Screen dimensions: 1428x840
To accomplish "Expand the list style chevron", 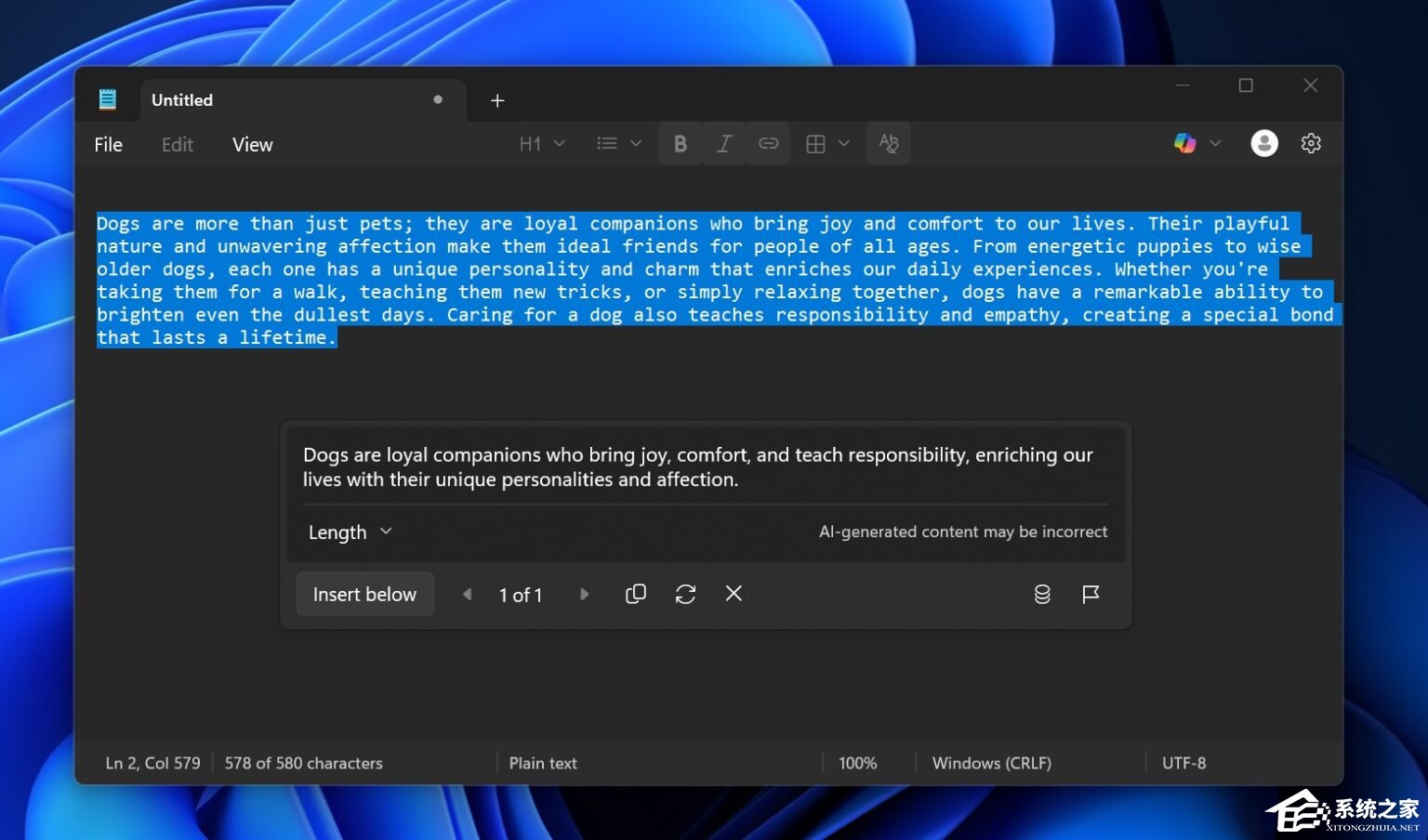I will tap(636, 144).
